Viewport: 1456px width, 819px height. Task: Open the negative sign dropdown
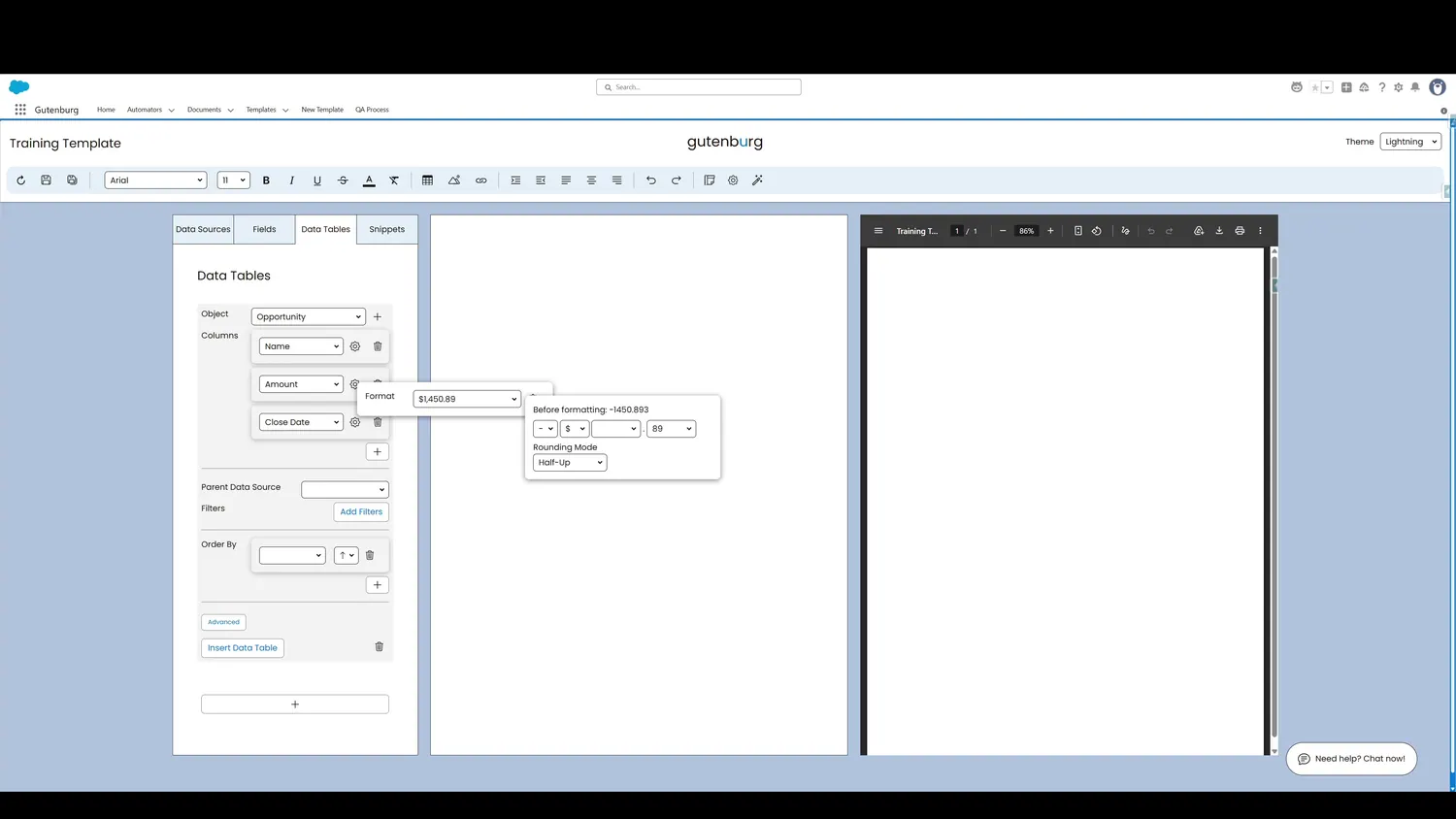point(545,429)
